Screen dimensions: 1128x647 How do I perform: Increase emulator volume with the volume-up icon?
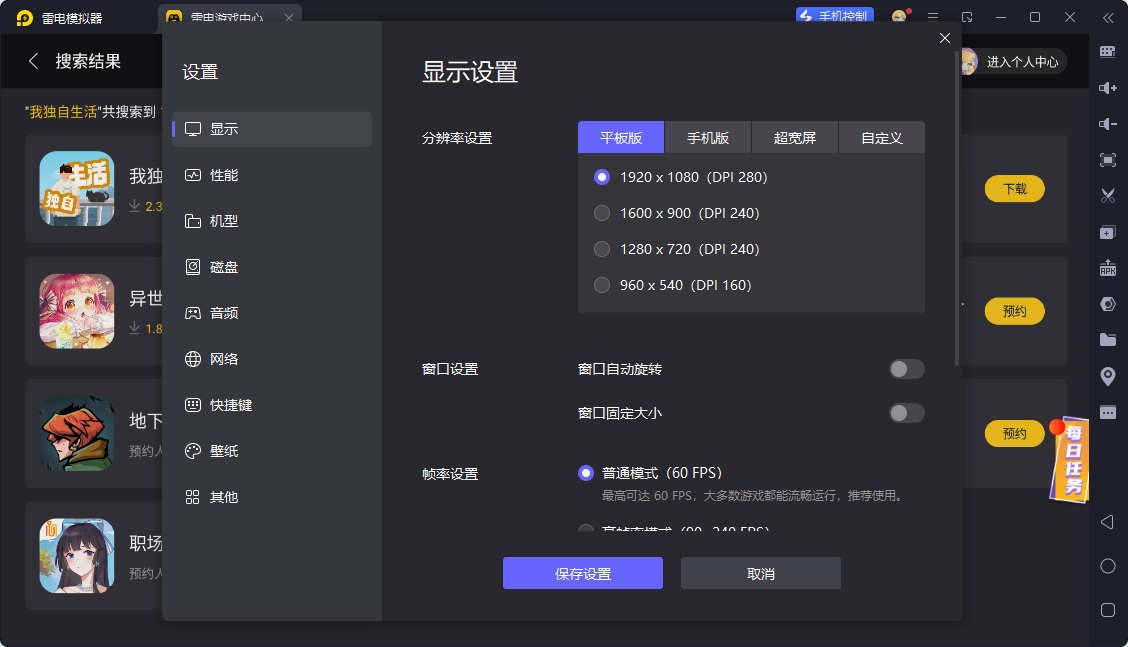click(x=1108, y=88)
